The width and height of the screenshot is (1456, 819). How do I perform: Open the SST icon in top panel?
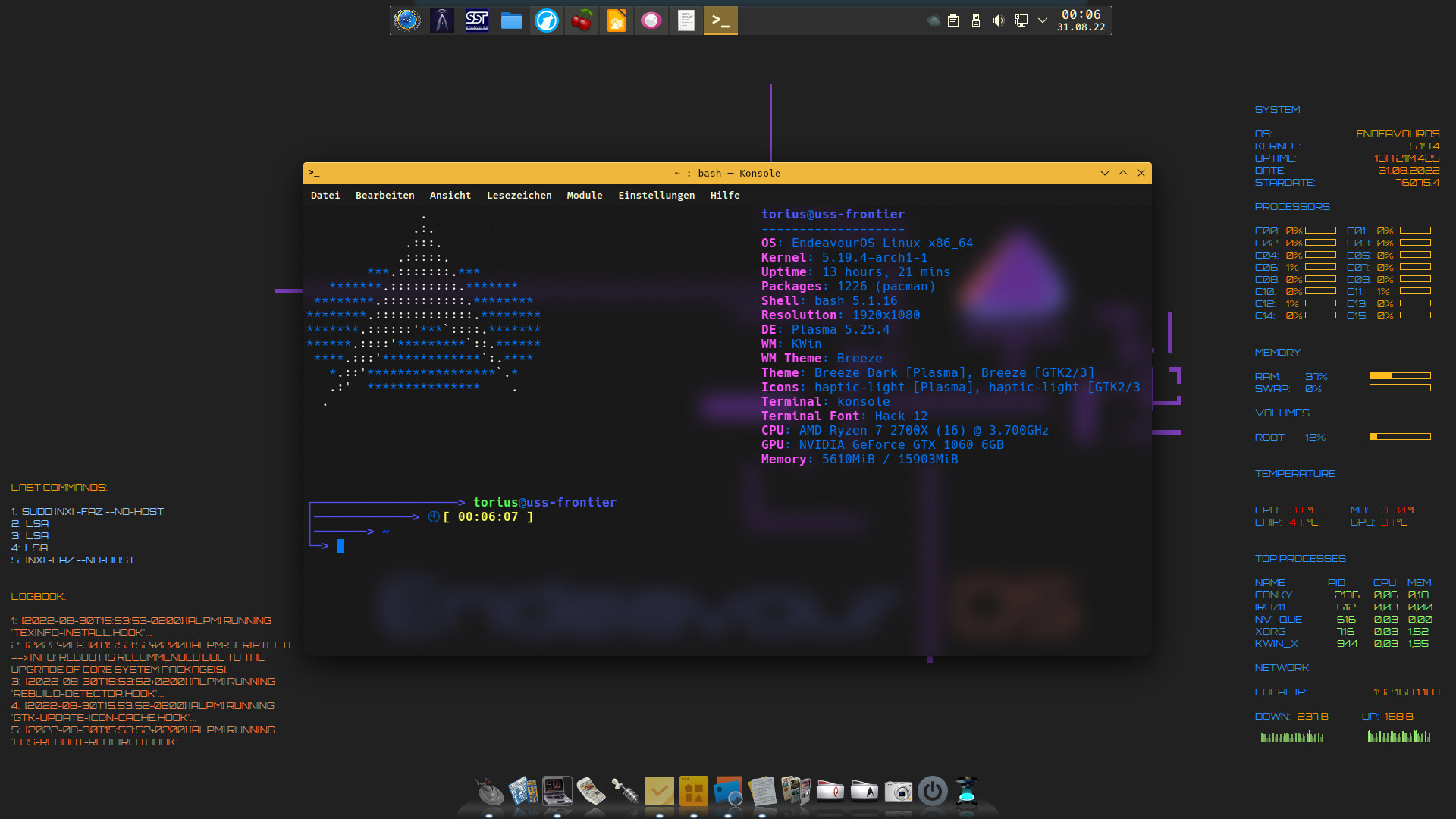pyautogui.click(x=477, y=20)
